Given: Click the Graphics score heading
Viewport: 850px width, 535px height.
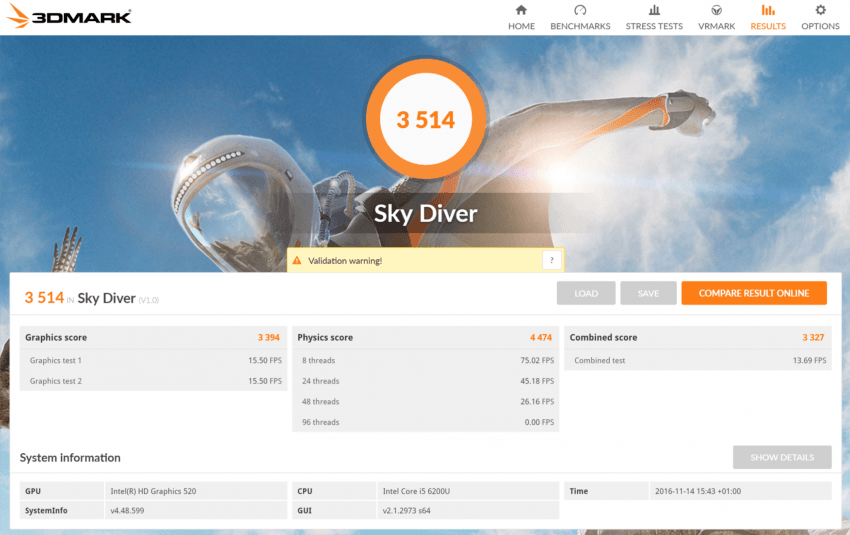Looking at the screenshot, I should tap(56, 337).
